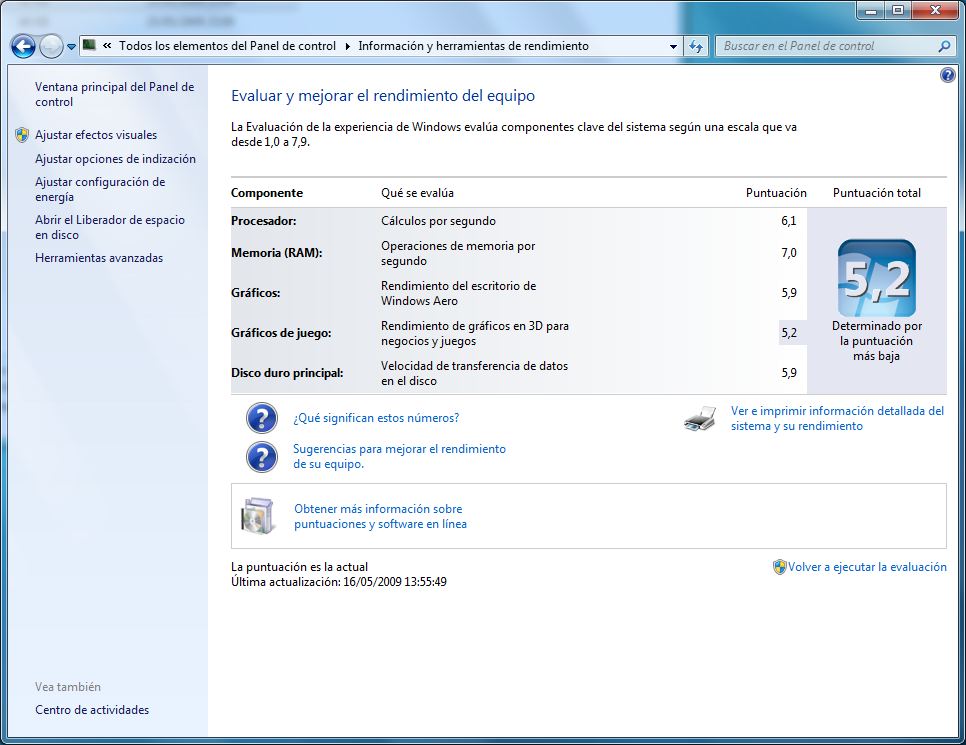Image resolution: width=966 pixels, height=745 pixels.
Task: Close the Control Panel window
Action: coord(935,10)
